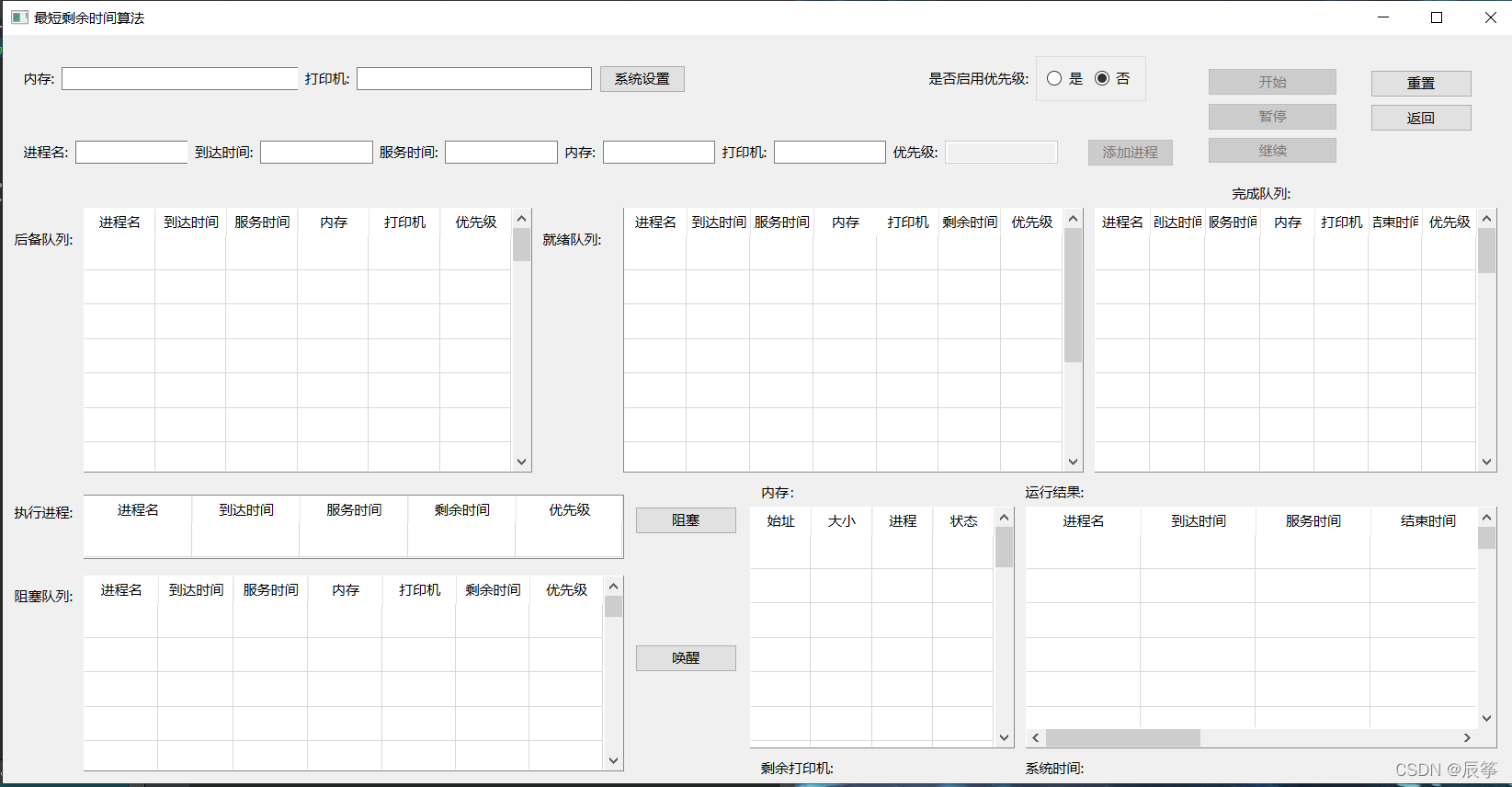Click the 系统设置 button
Screen dimensions: 1512x787
(642, 79)
